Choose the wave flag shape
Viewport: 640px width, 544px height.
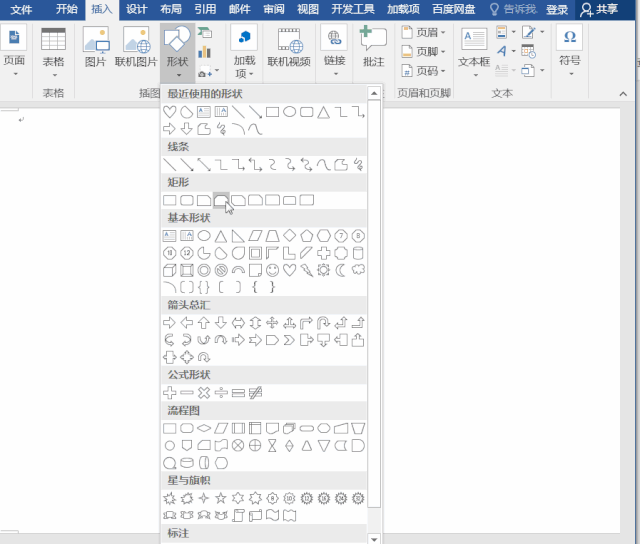tap(272, 516)
